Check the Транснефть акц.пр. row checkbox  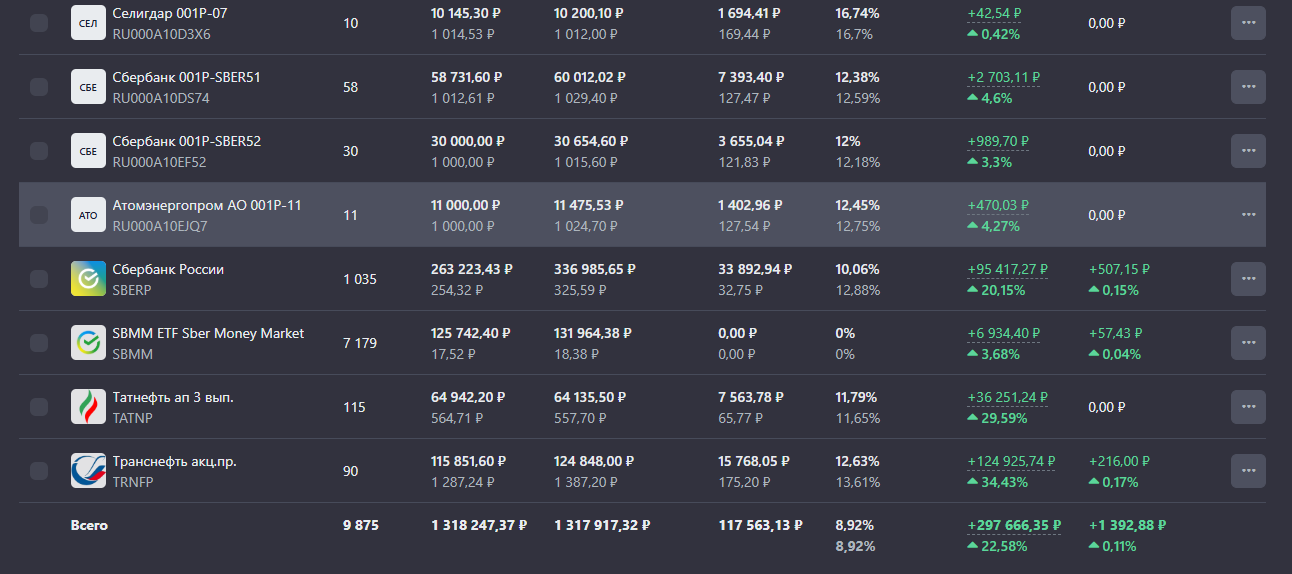tap(39, 471)
